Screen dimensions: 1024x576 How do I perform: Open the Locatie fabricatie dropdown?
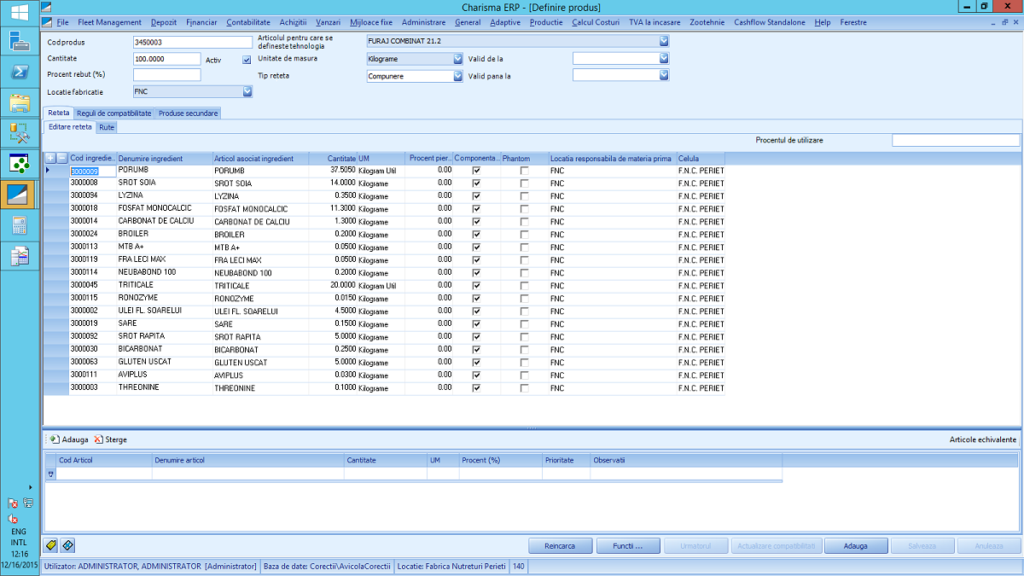[247, 91]
